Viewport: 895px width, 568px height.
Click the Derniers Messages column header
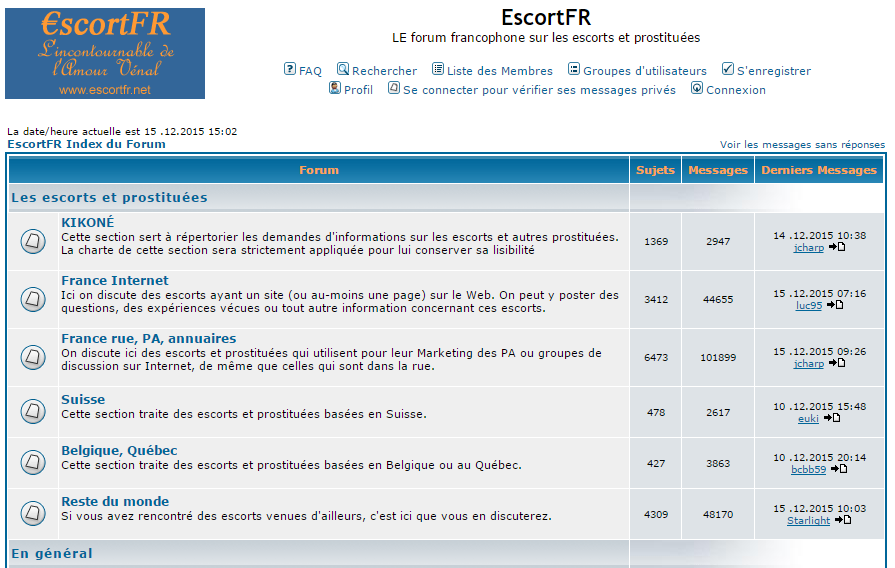[819, 170]
